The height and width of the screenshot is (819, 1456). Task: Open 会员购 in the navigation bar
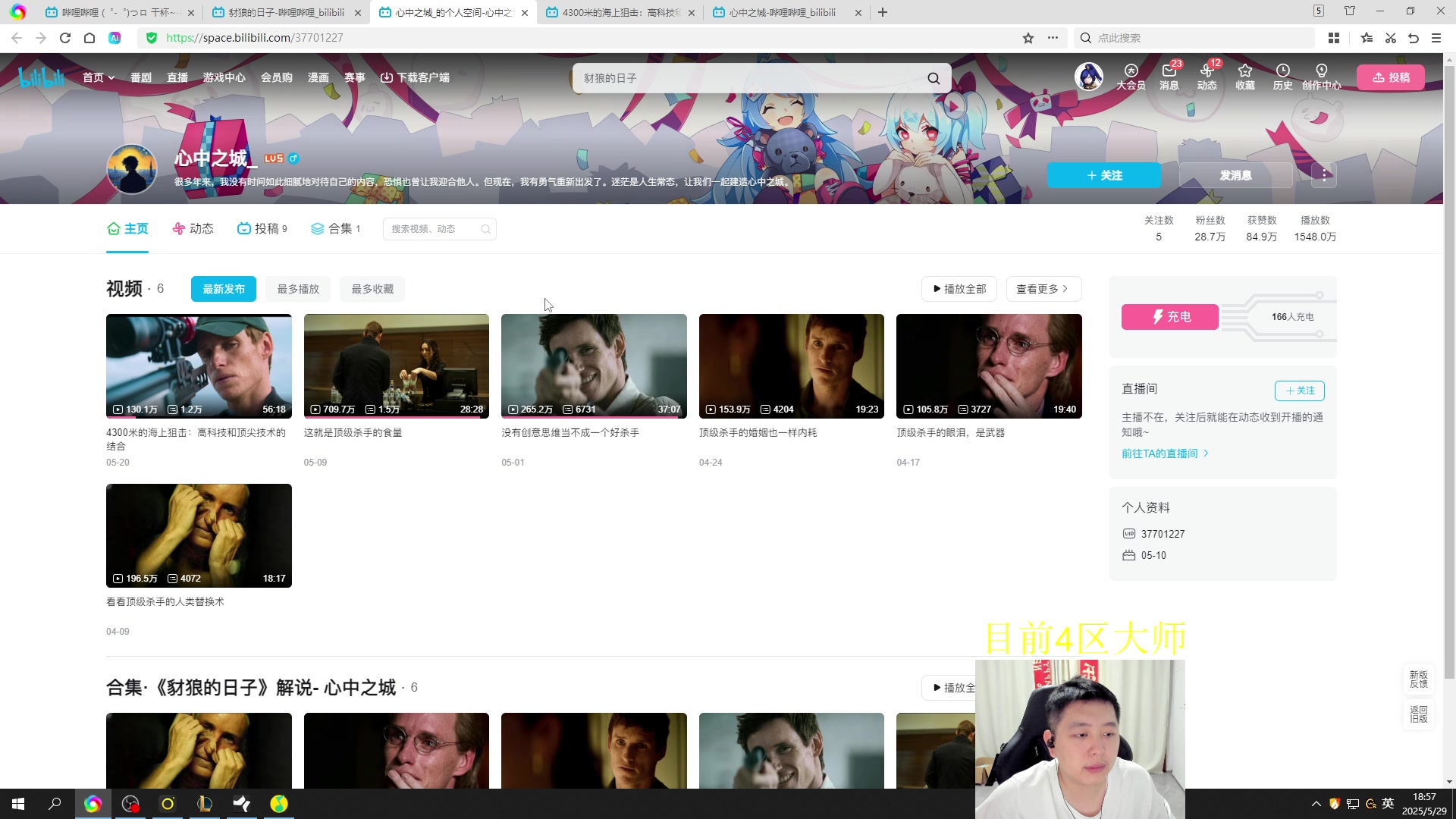(x=277, y=77)
